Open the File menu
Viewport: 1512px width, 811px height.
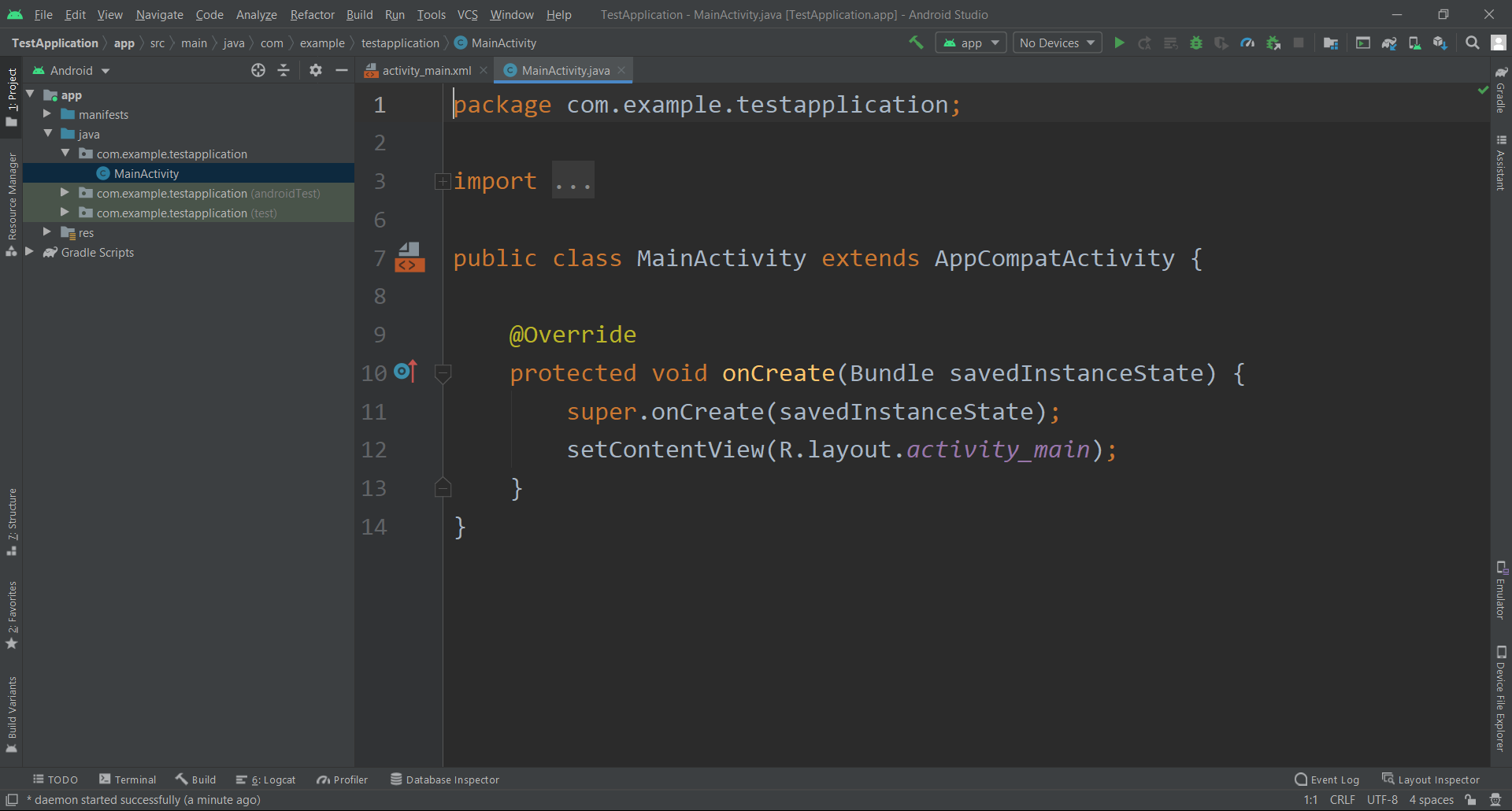[43, 14]
